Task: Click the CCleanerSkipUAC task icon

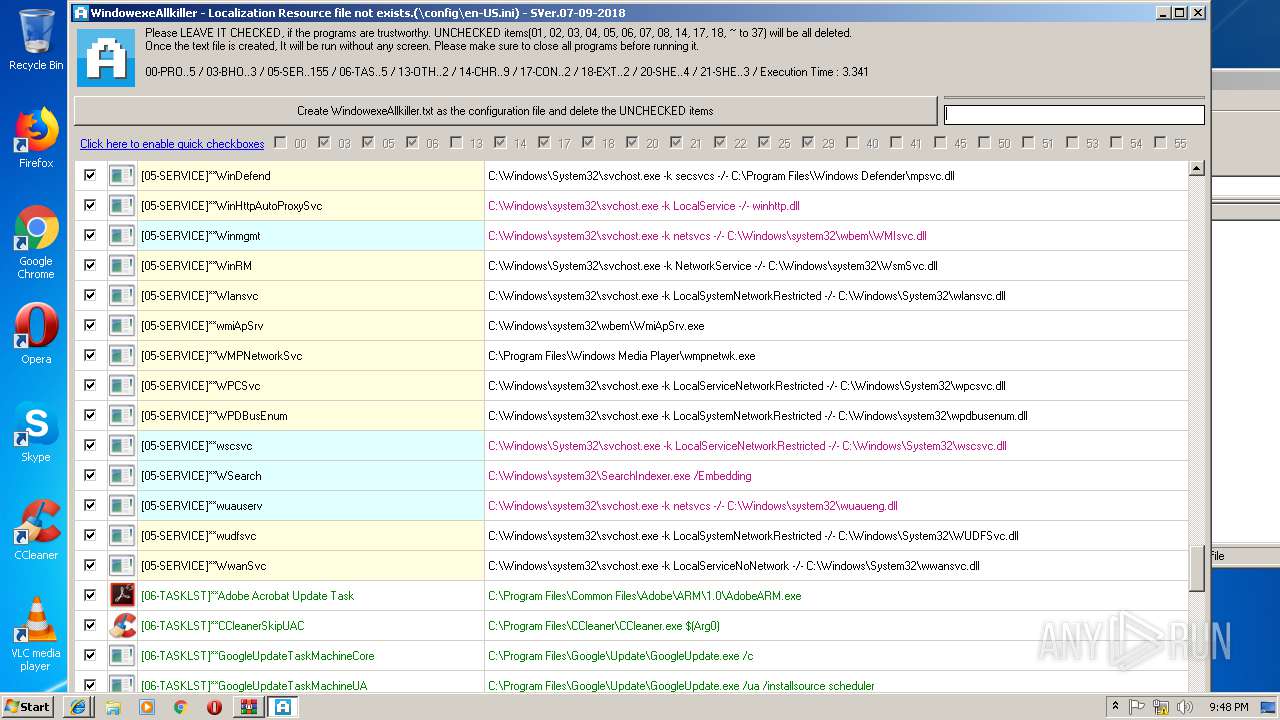Action: 122,625
